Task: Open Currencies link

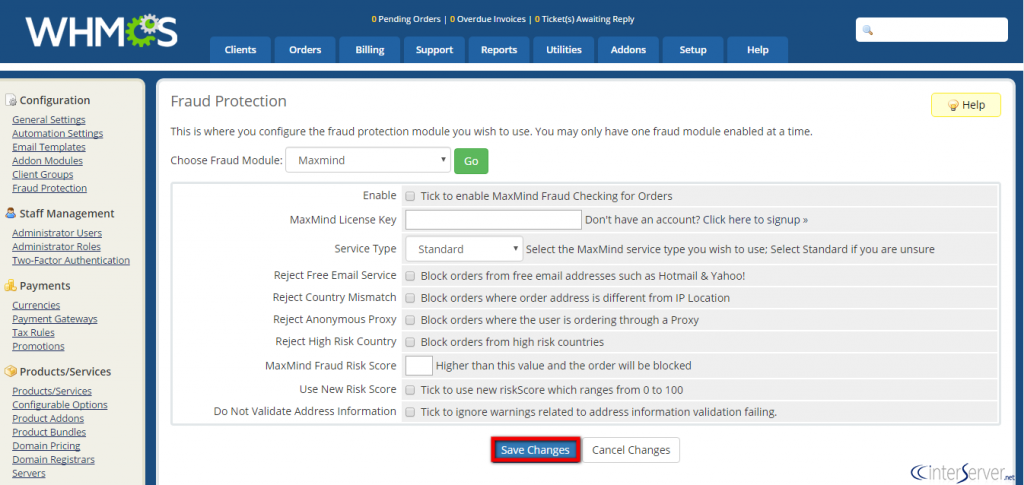Action: coord(36,305)
